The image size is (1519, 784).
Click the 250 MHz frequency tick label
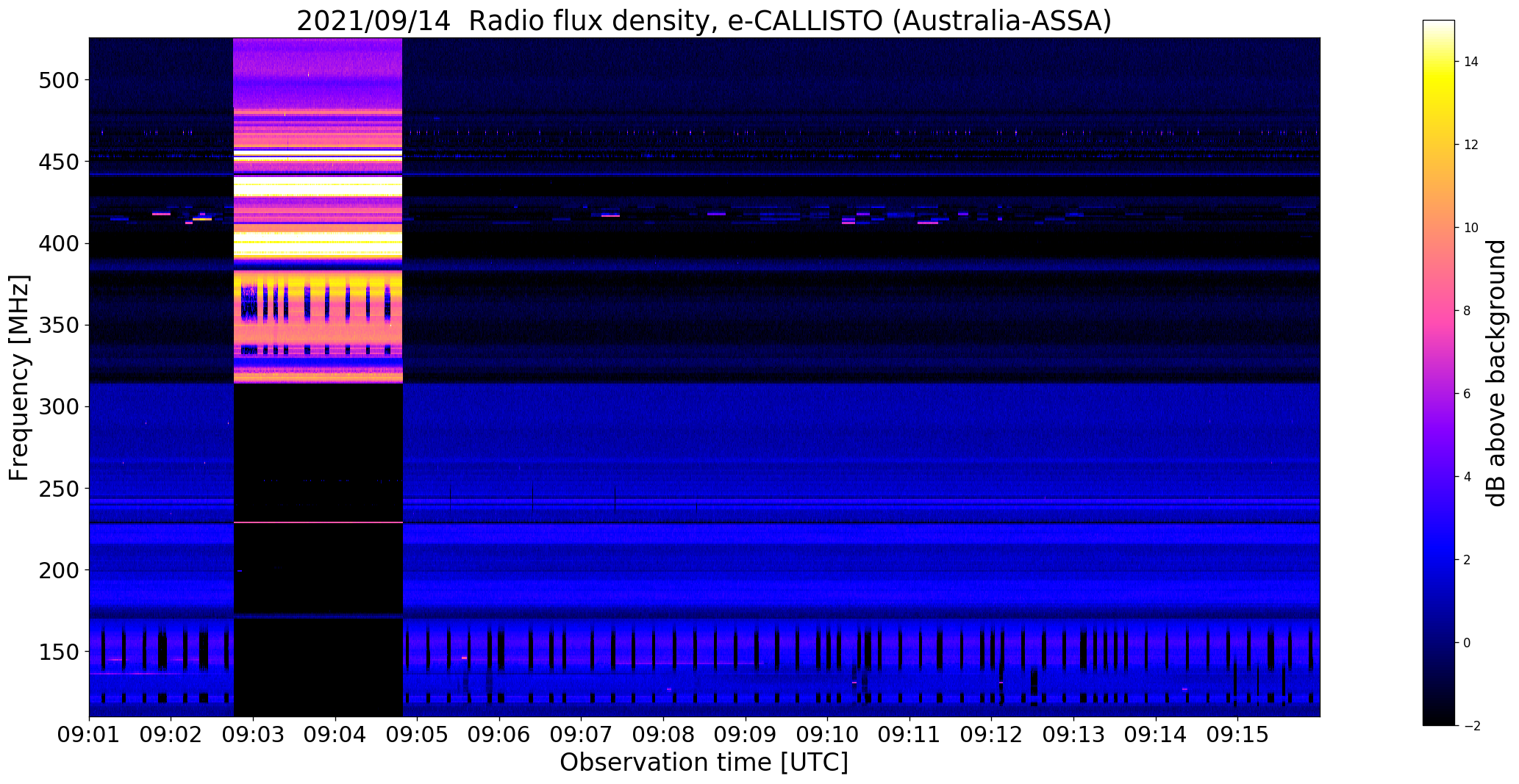click(x=57, y=489)
